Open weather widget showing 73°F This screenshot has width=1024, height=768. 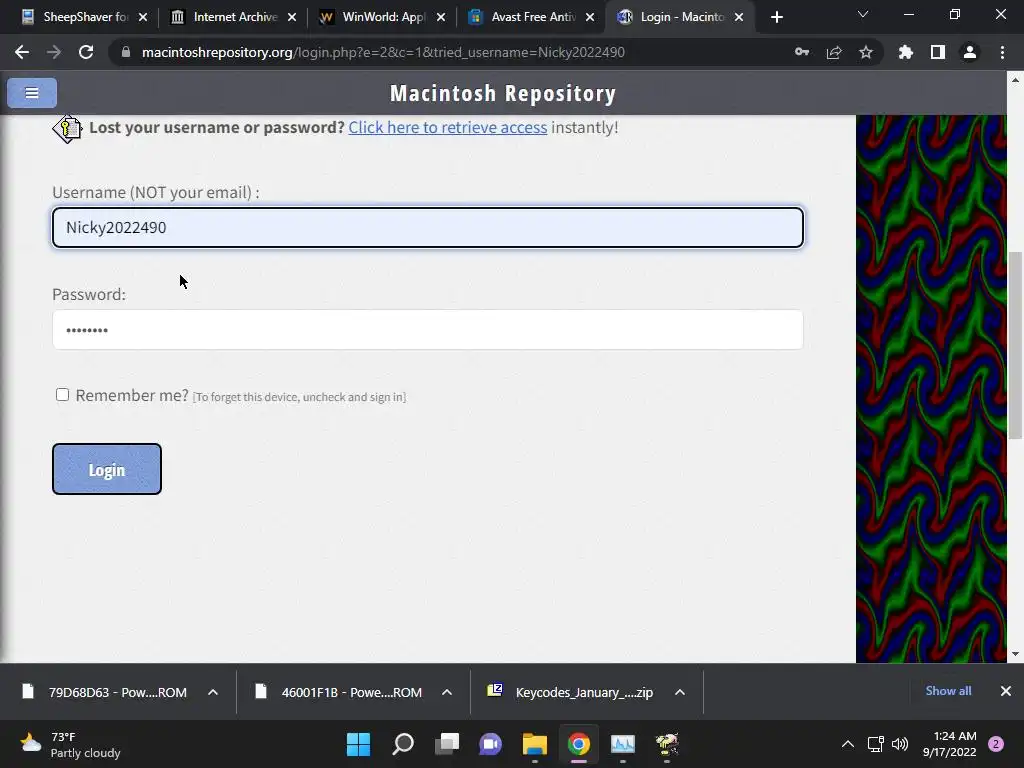(71, 744)
